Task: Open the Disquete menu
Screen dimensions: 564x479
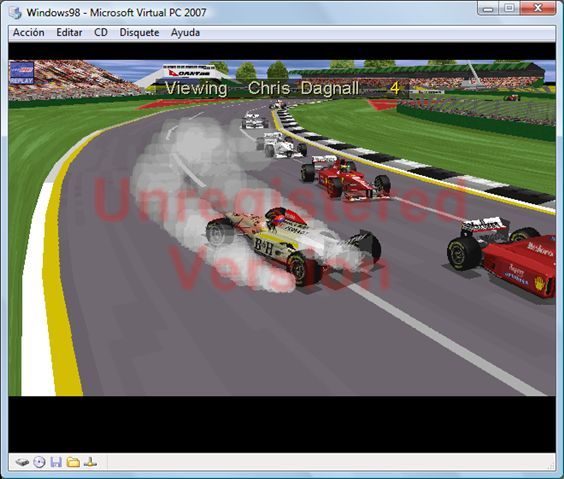Action: click(x=139, y=32)
